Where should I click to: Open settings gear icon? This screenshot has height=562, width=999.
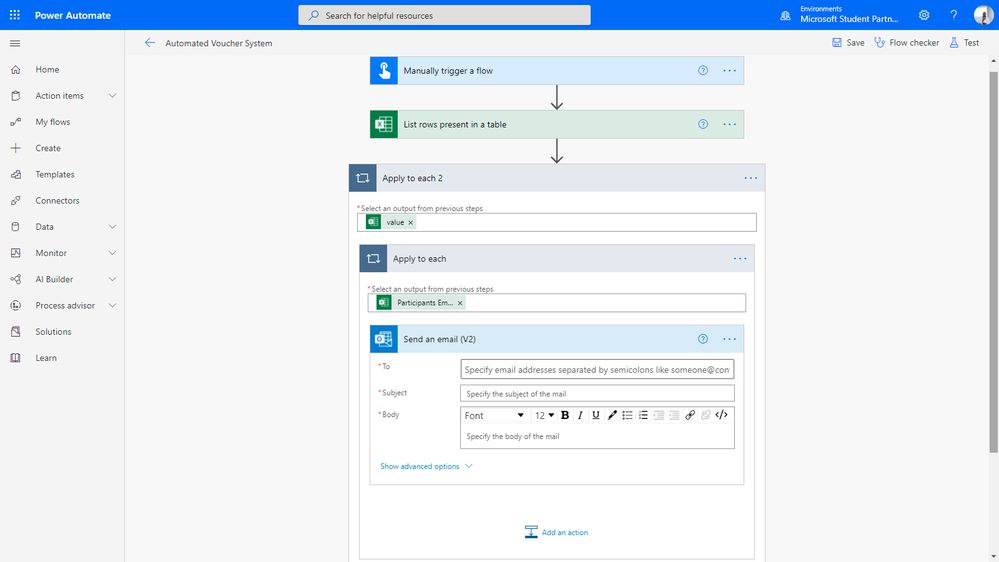[924, 15]
